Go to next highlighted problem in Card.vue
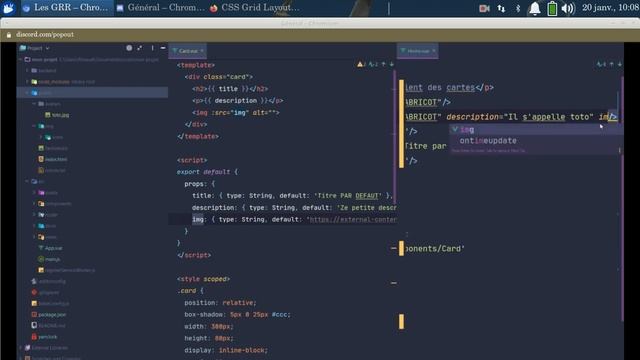 pos(391,64)
